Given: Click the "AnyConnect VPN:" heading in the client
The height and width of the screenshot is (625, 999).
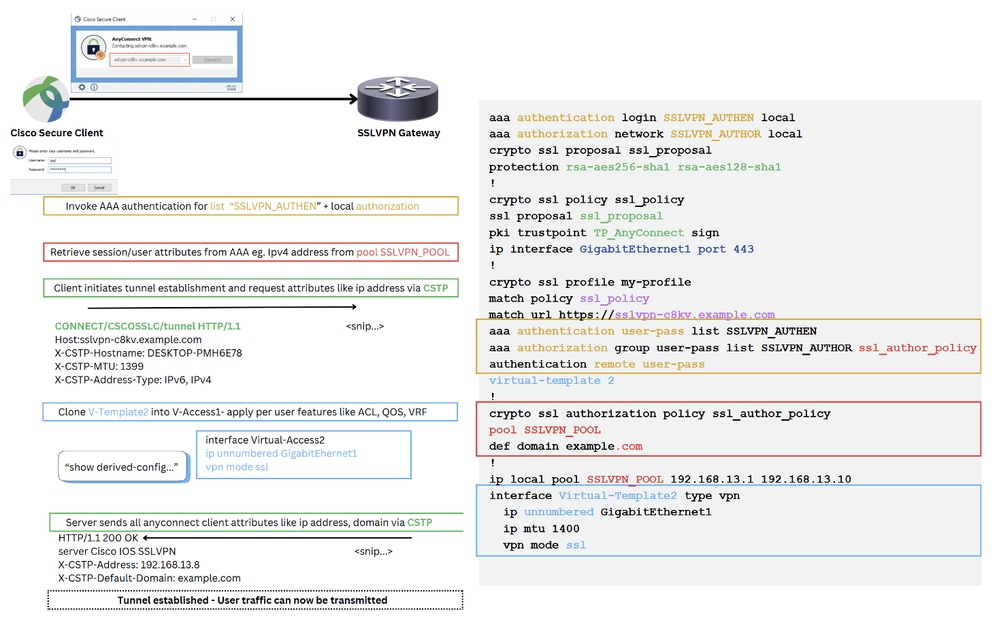Looking at the screenshot, I should coord(132,40).
